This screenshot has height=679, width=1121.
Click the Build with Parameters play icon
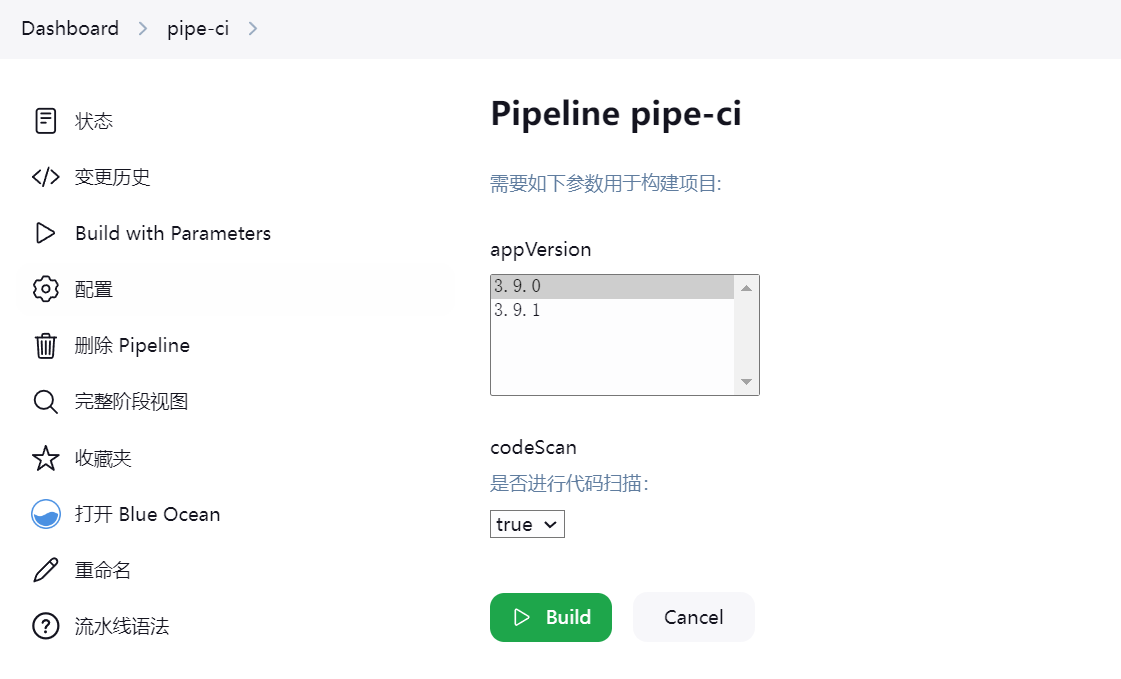tap(46, 233)
